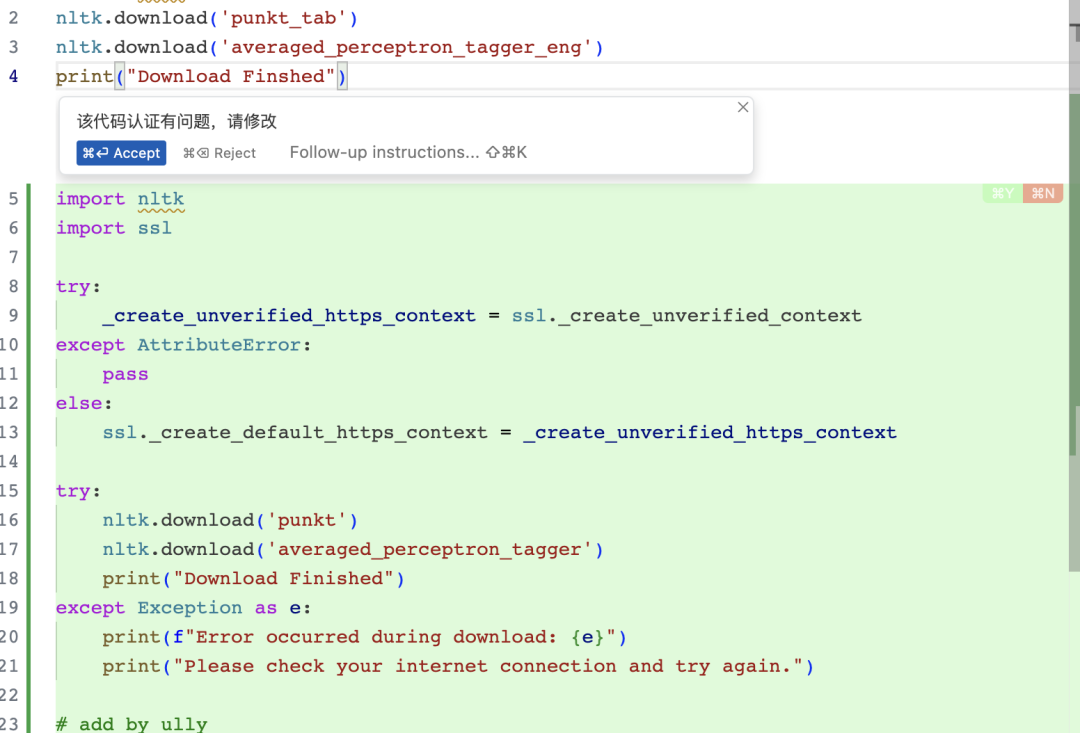1080x733 pixels.
Task: Click ssl._create_unverified_context on line 9
Action: 686,316
